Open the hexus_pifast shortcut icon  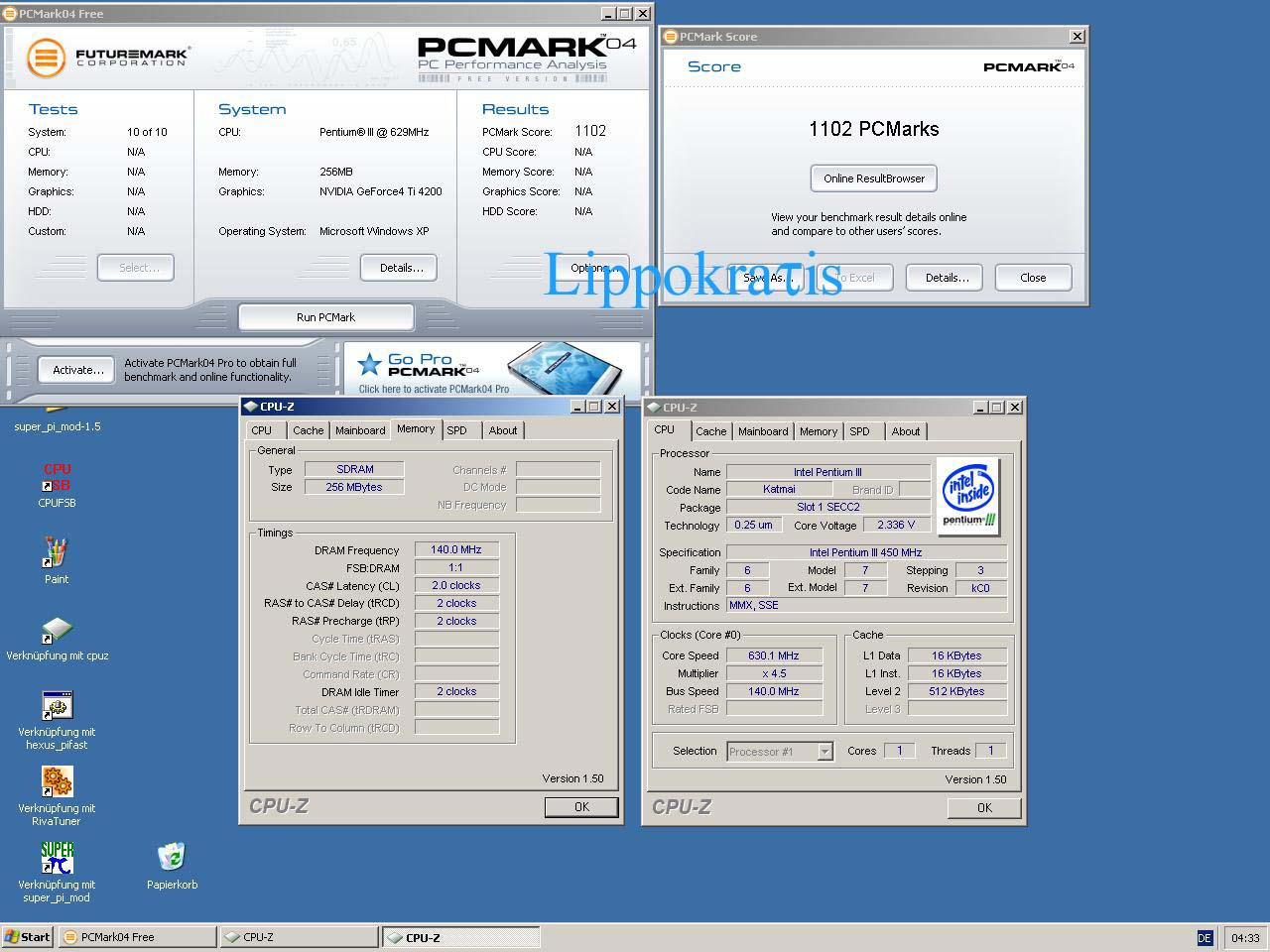[x=57, y=706]
